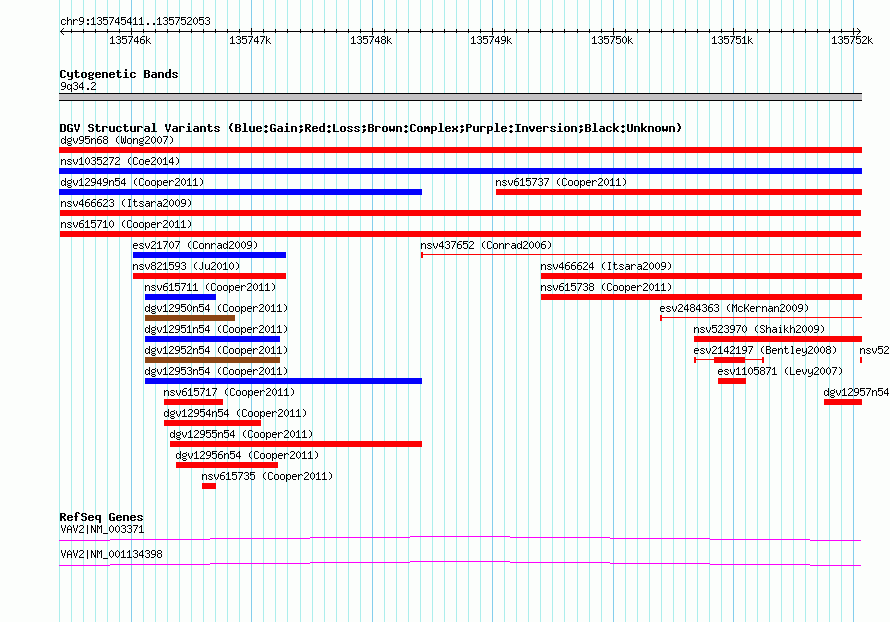The width and height of the screenshot is (890, 622).
Task: Click the Cytogenetic Bands track title
Action: click(119, 74)
